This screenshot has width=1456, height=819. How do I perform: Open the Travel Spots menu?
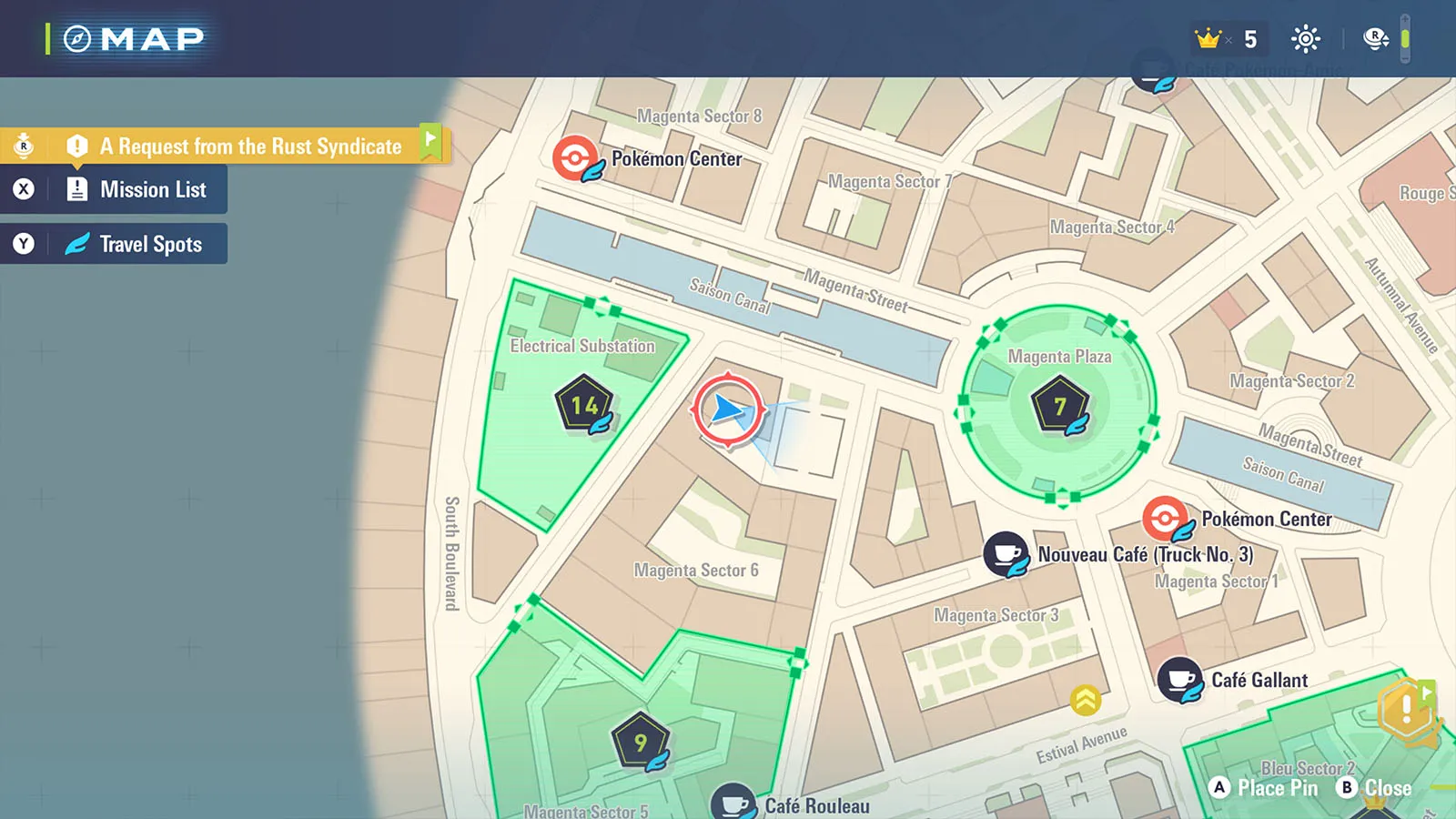(136, 244)
